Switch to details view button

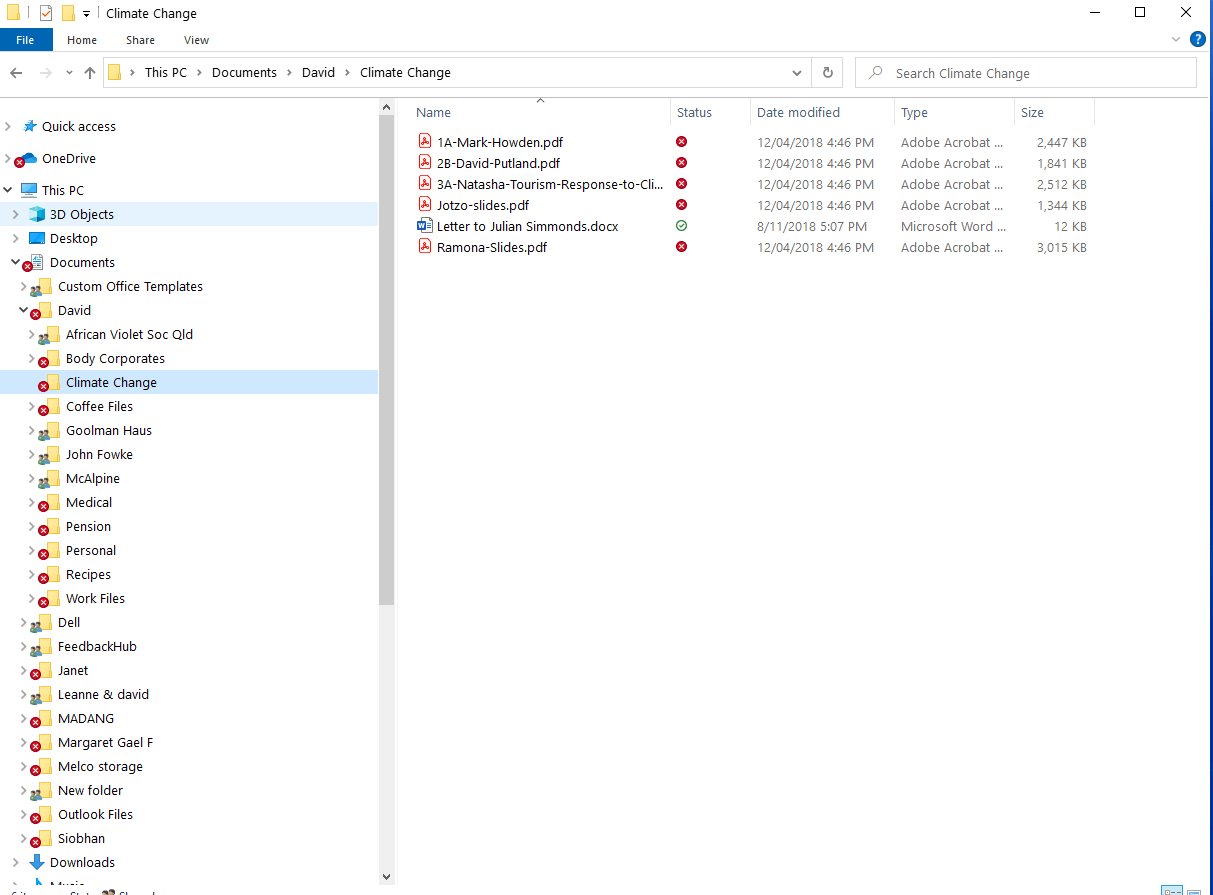click(1172, 890)
